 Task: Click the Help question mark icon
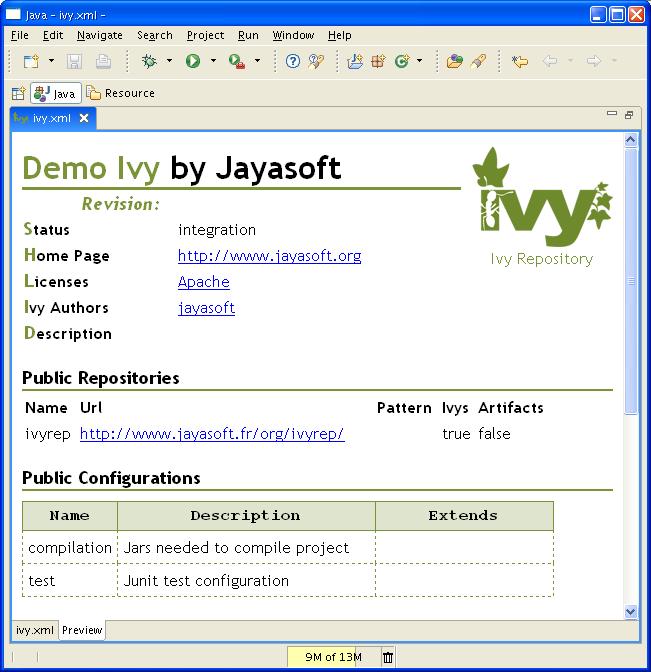tap(293, 61)
